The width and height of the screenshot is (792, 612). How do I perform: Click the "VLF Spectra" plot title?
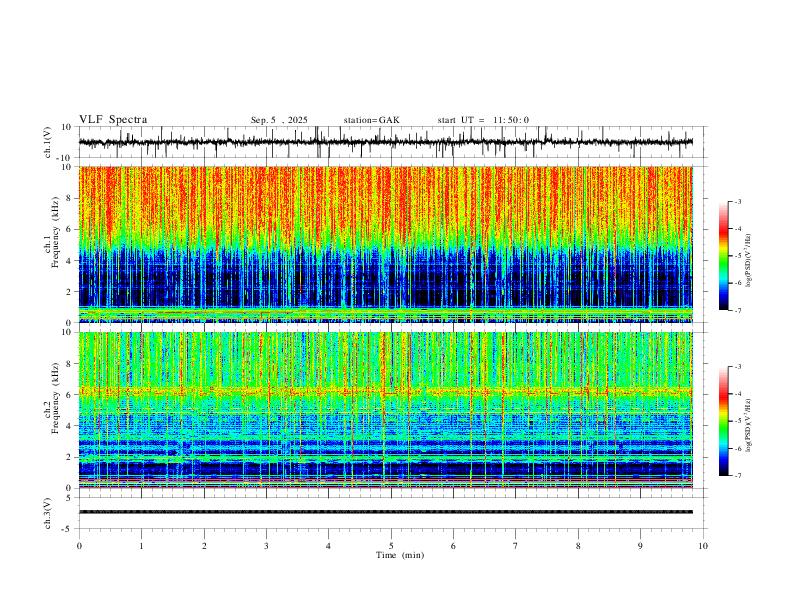pyautogui.click(x=113, y=119)
